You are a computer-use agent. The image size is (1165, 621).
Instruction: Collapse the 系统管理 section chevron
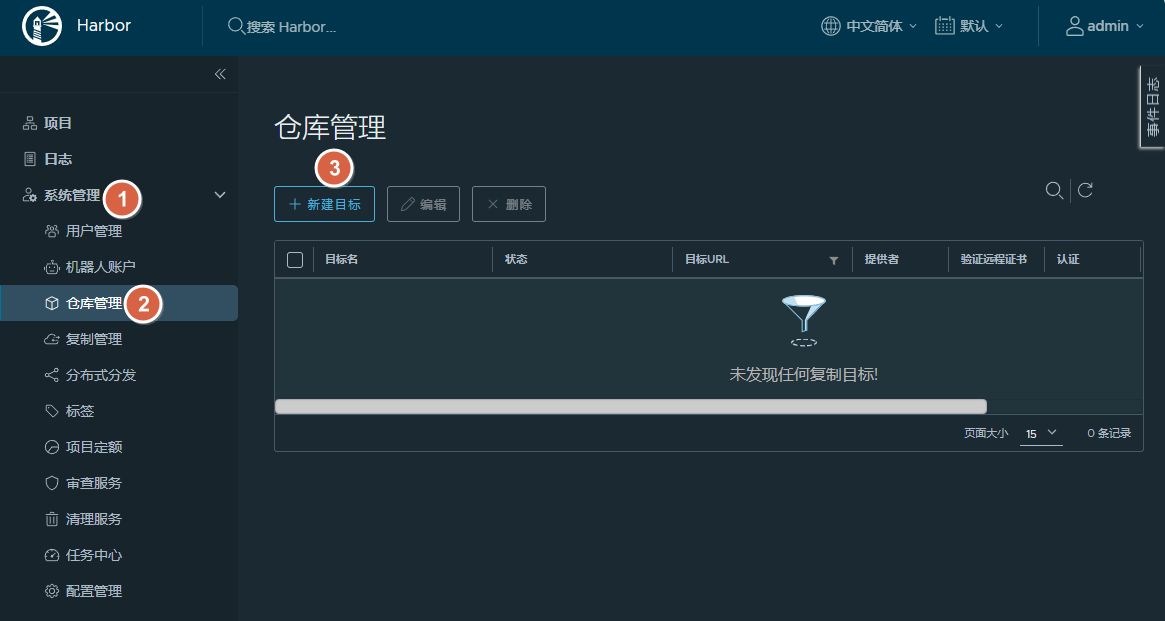(x=220, y=195)
